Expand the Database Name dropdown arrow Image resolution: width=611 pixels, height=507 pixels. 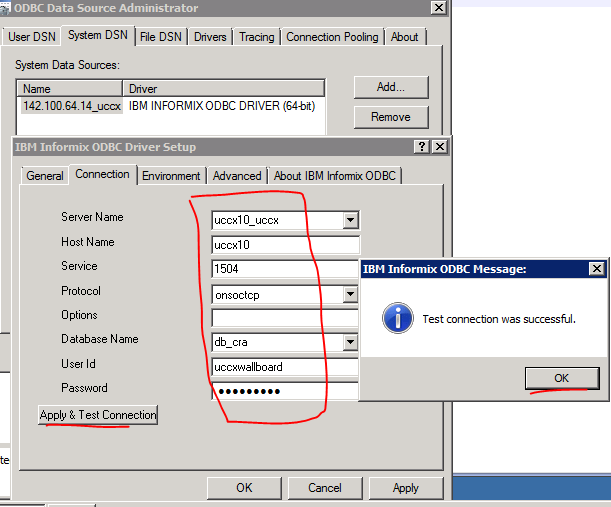point(350,342)
